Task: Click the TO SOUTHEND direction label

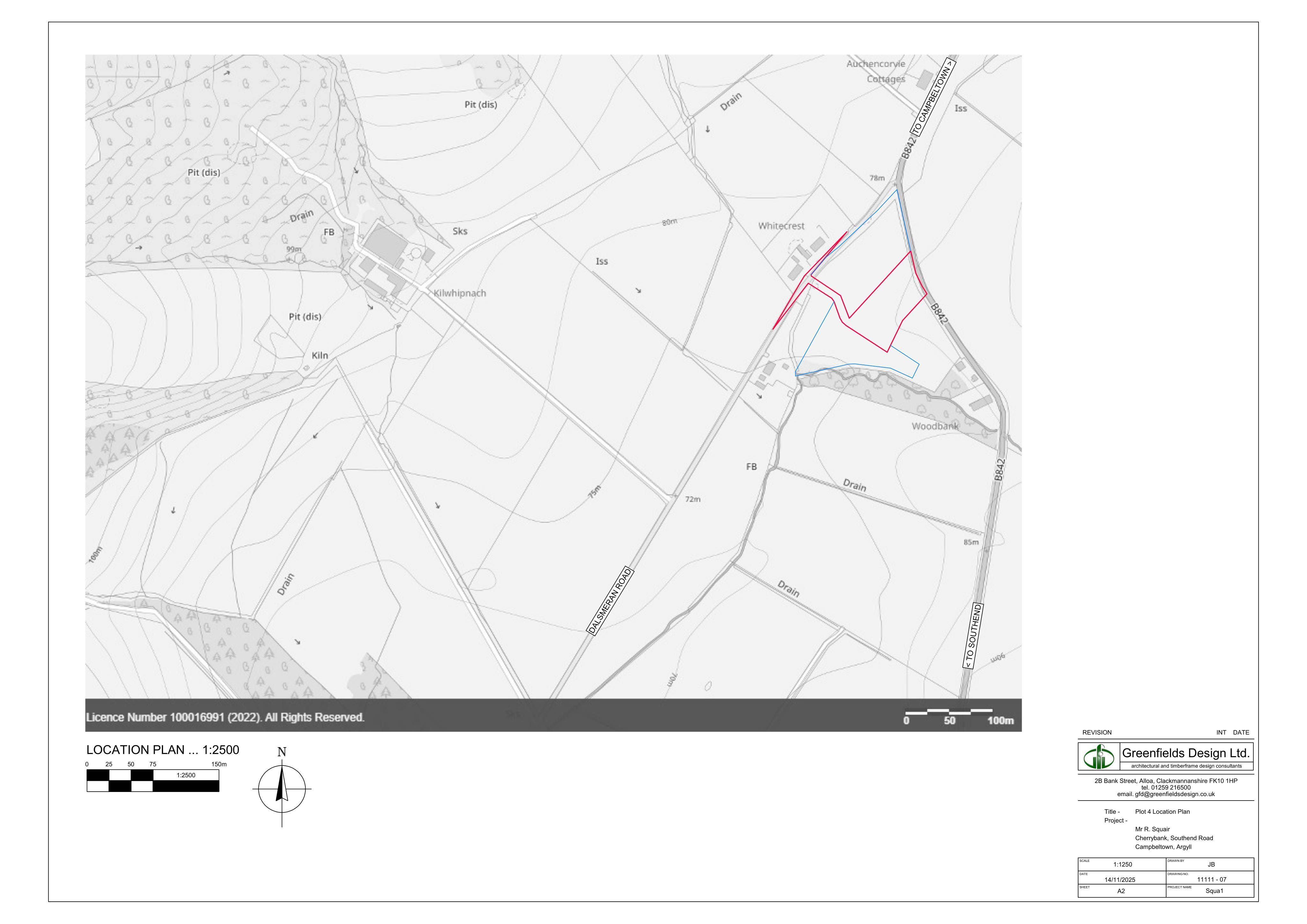Action: (973, 636)
